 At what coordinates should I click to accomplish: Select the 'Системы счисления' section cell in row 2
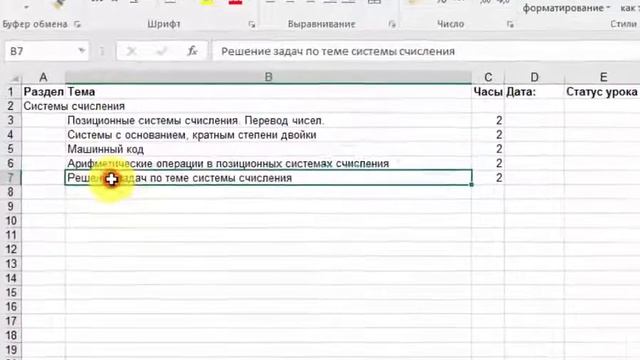43,106
